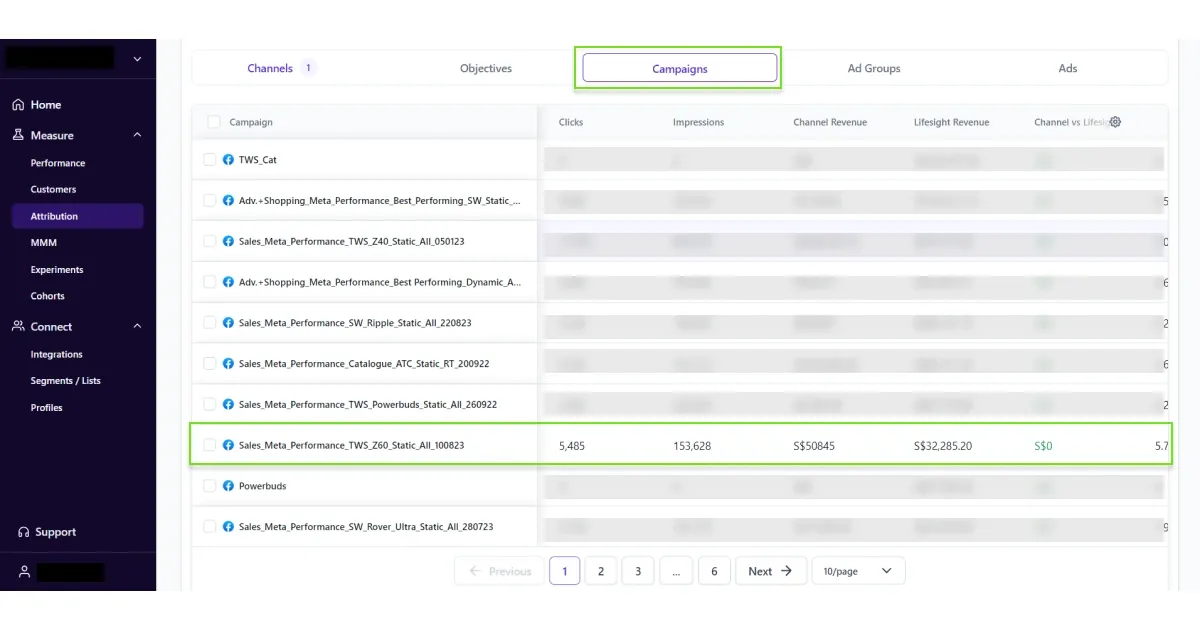1200x630 pixels.
Task: Click Next arrow icon in pagination
Action: point(787,571)
